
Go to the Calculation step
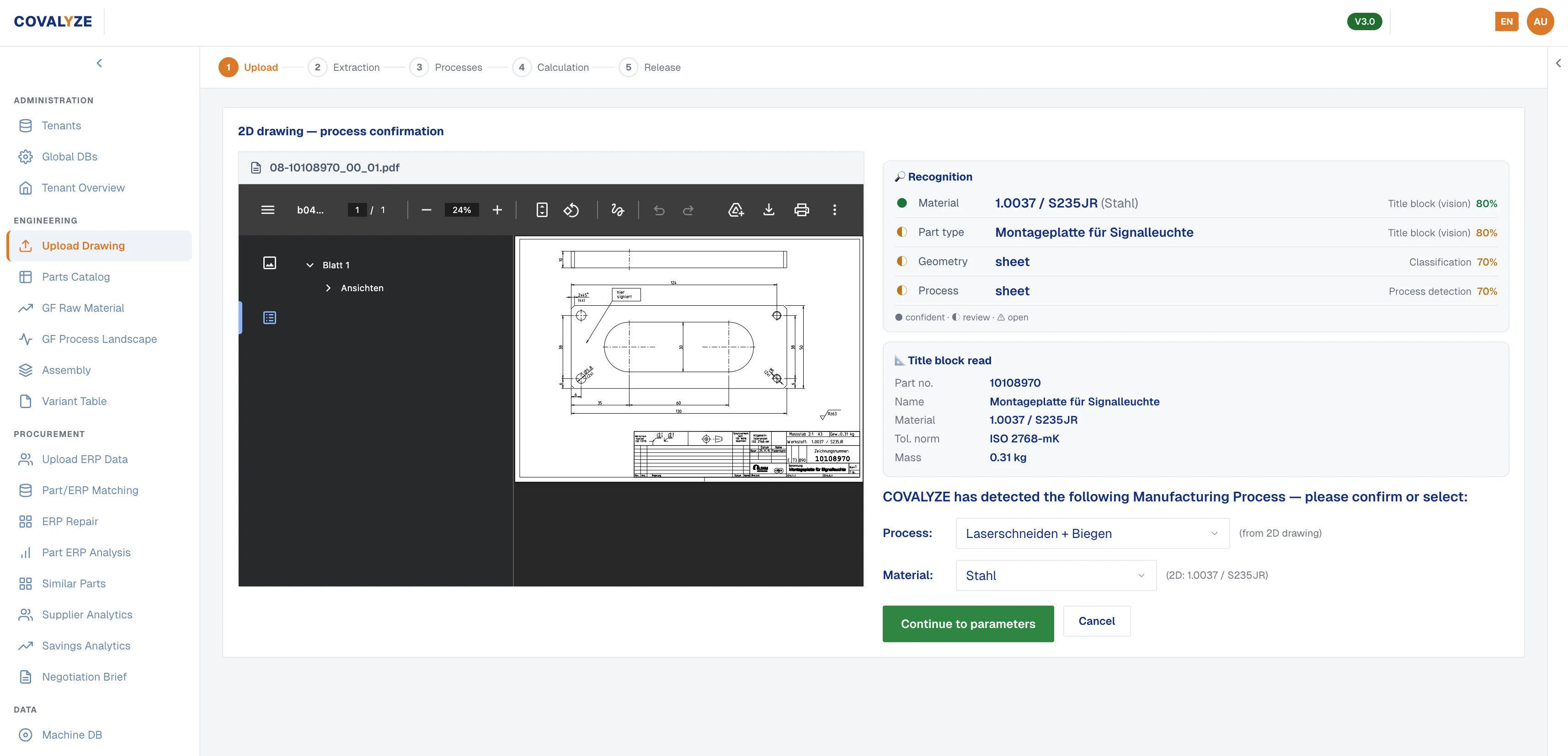(551, 67)
